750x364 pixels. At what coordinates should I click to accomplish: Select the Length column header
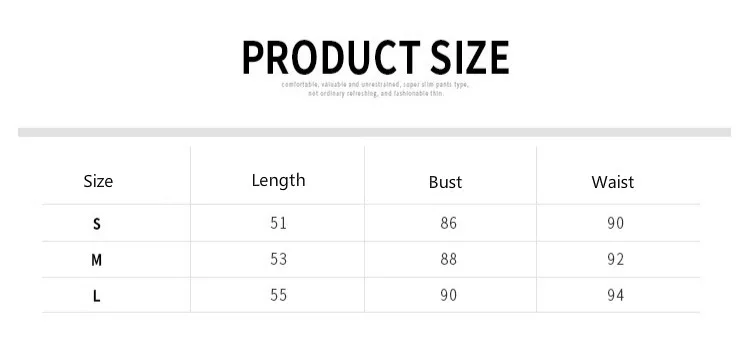click(x=278, y=181)
